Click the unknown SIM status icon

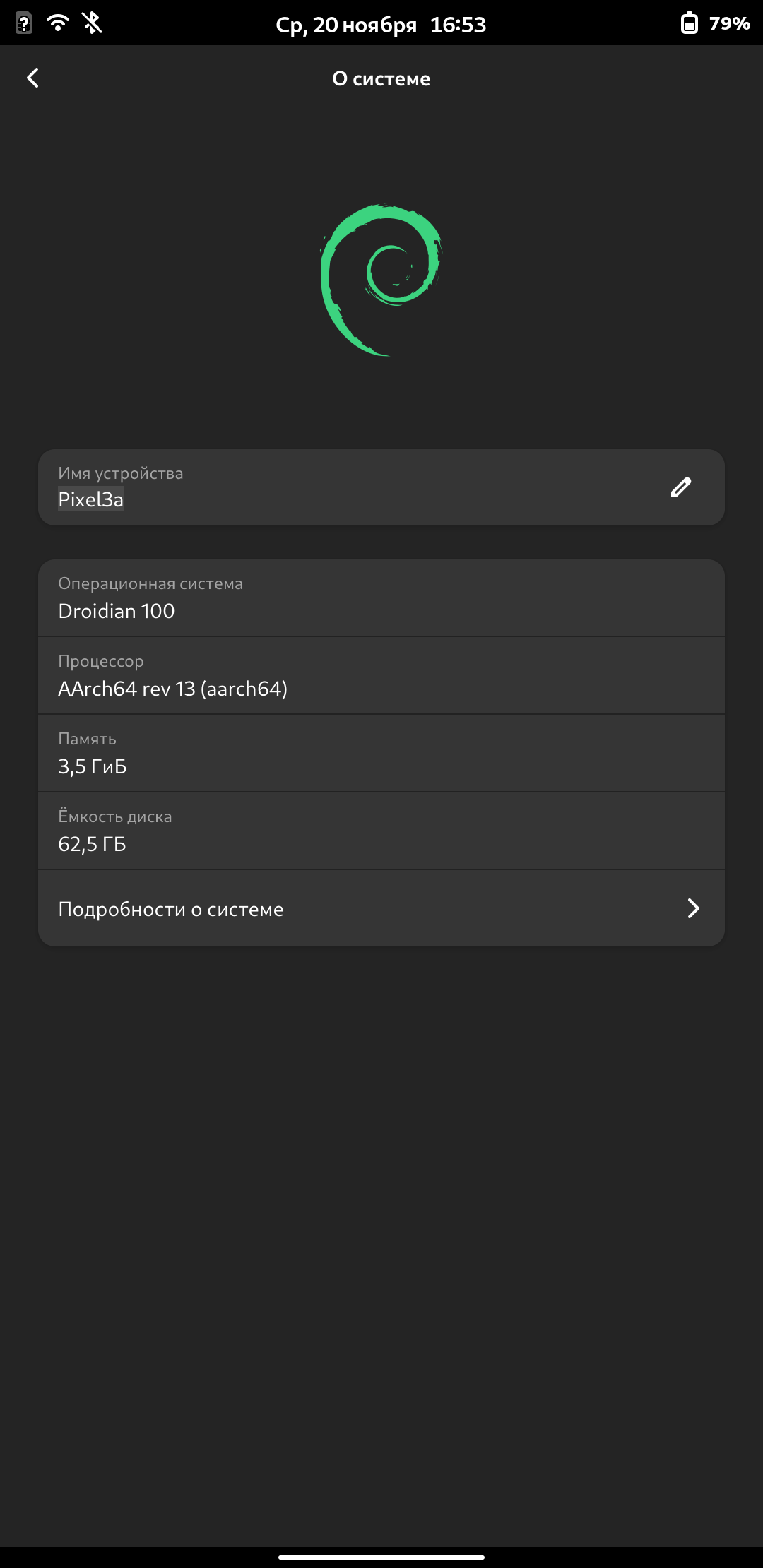pos(24,23)
